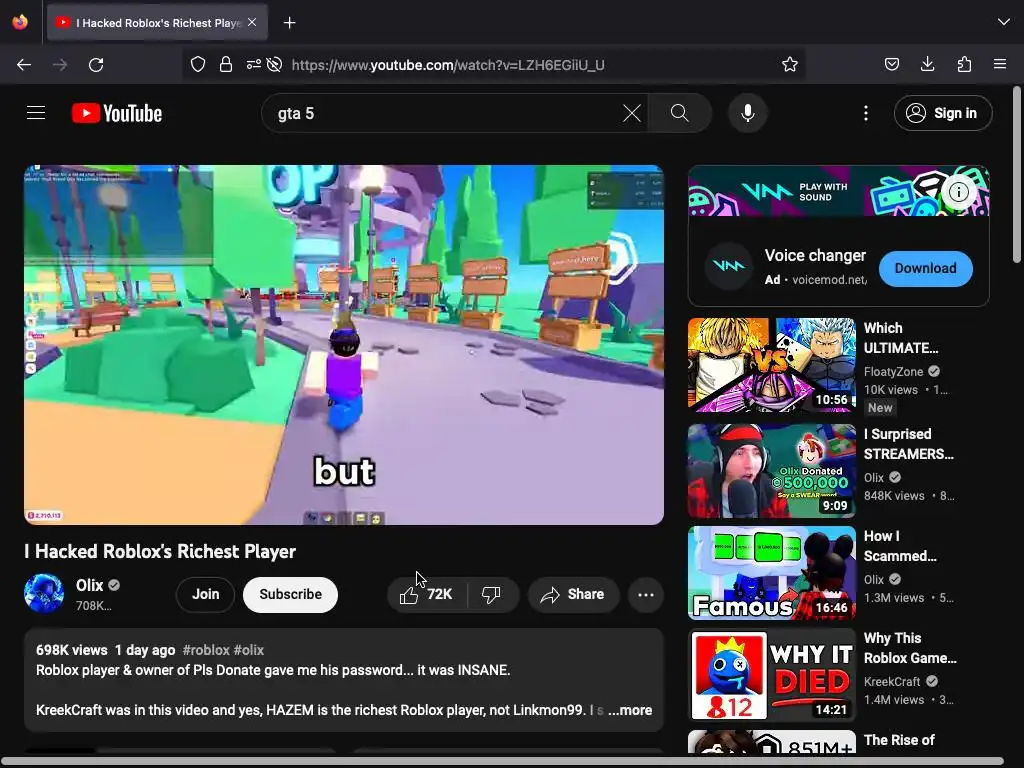Open KreekCraft channel name

pyautogui.click(x=892, y=681)
